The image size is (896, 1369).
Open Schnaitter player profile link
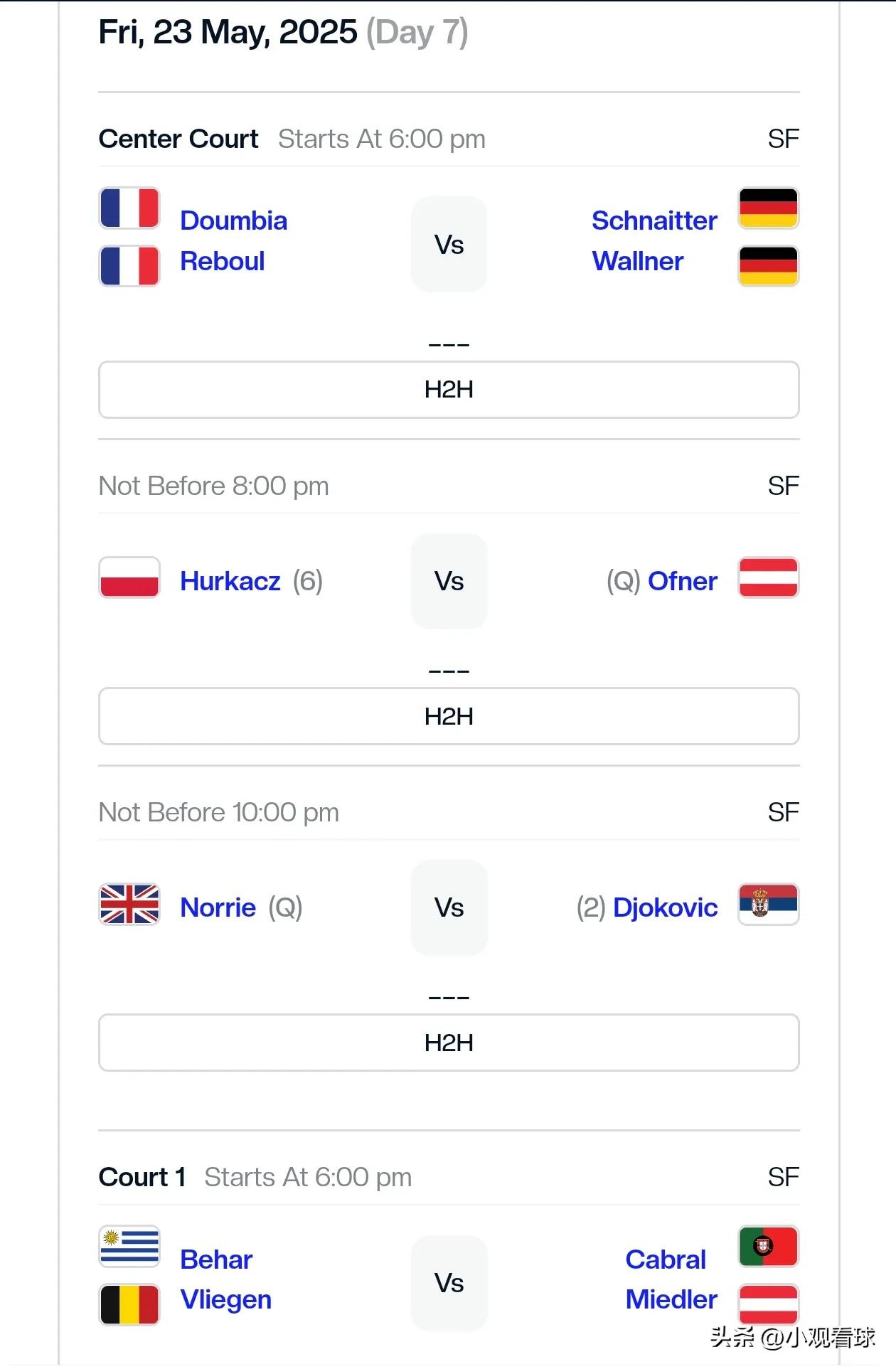[x=654, y=220]
